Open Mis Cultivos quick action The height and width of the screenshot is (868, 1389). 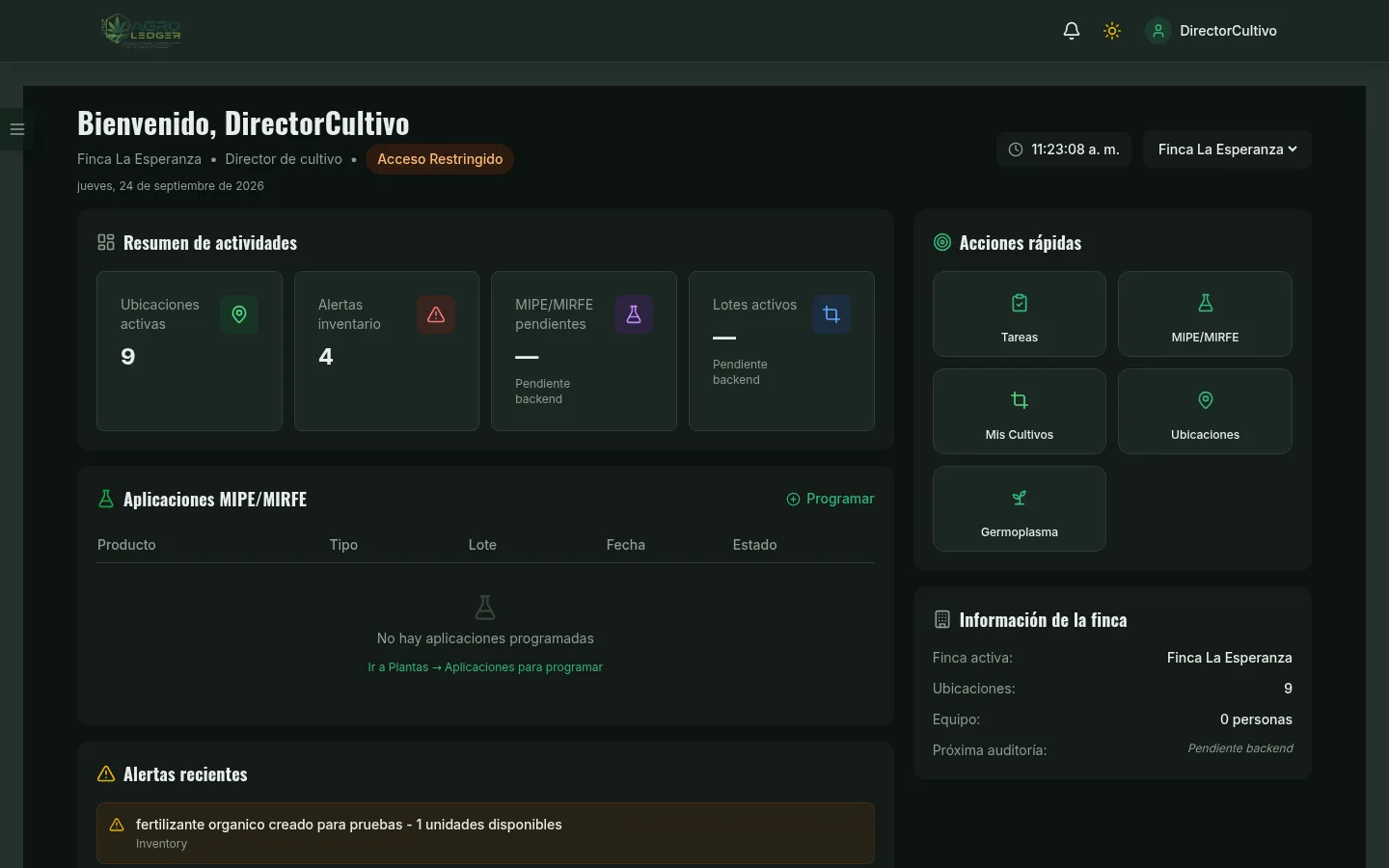(x=1020, y=412)
